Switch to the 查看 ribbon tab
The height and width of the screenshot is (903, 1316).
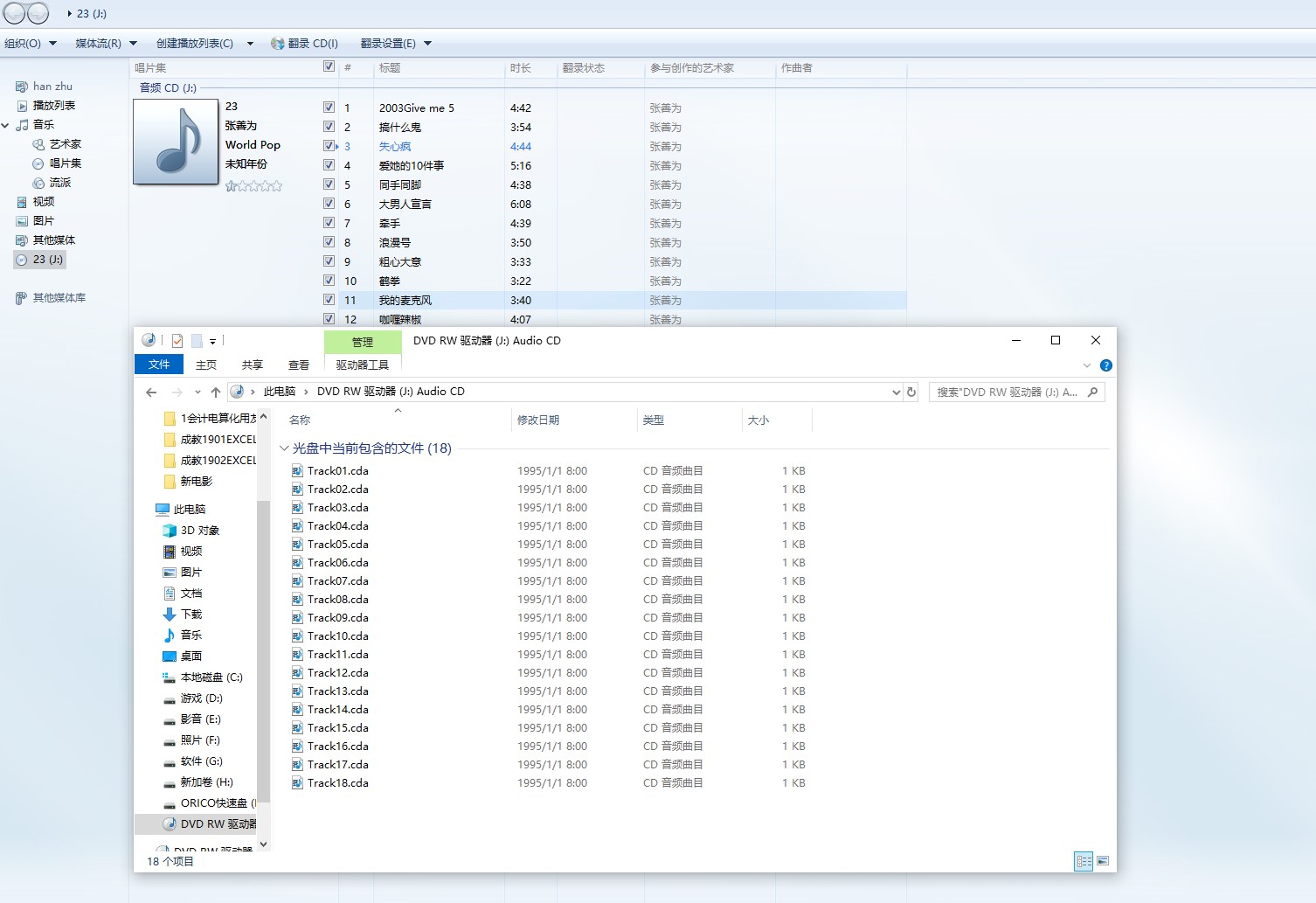[299, 365]
